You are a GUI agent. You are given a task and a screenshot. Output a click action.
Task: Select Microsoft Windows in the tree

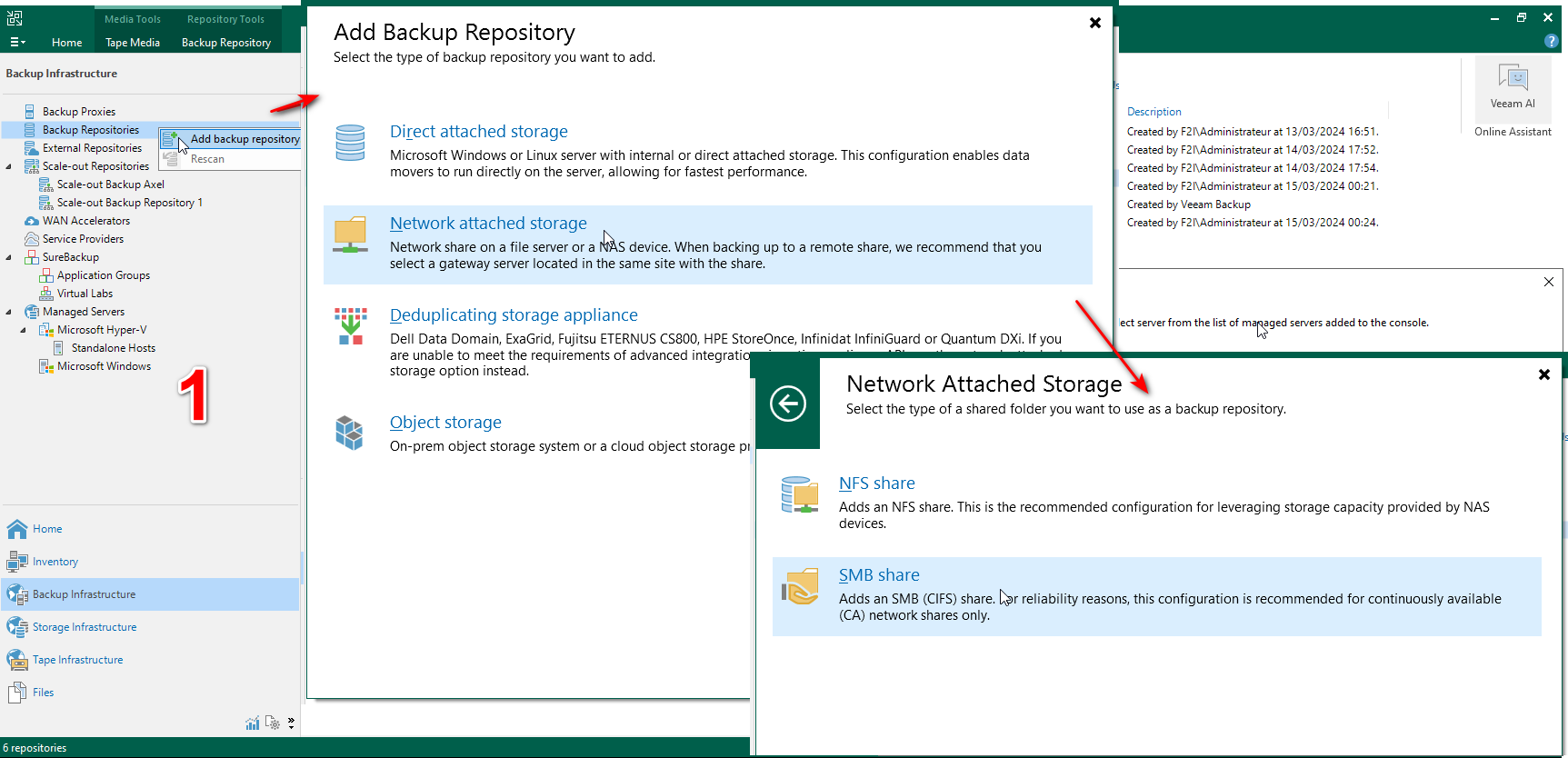(x=105, y=366)
